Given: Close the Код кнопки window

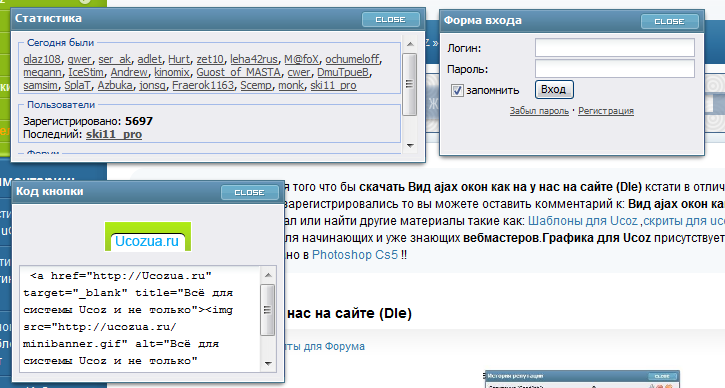Looking at the screenshot, I should [x=250, y=192].
